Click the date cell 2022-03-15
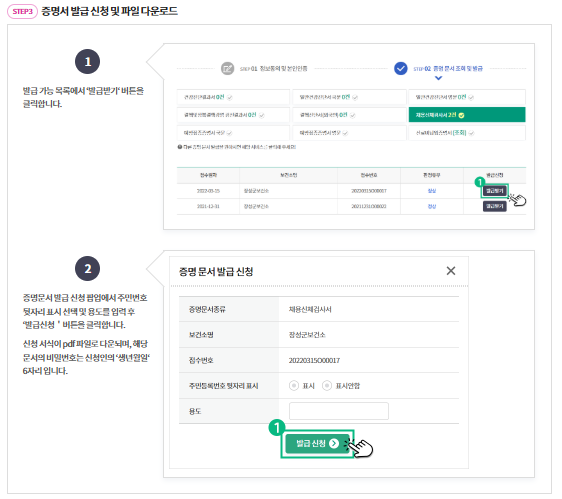This screenshot has width=562, height=499. click(x=208, y=191)
